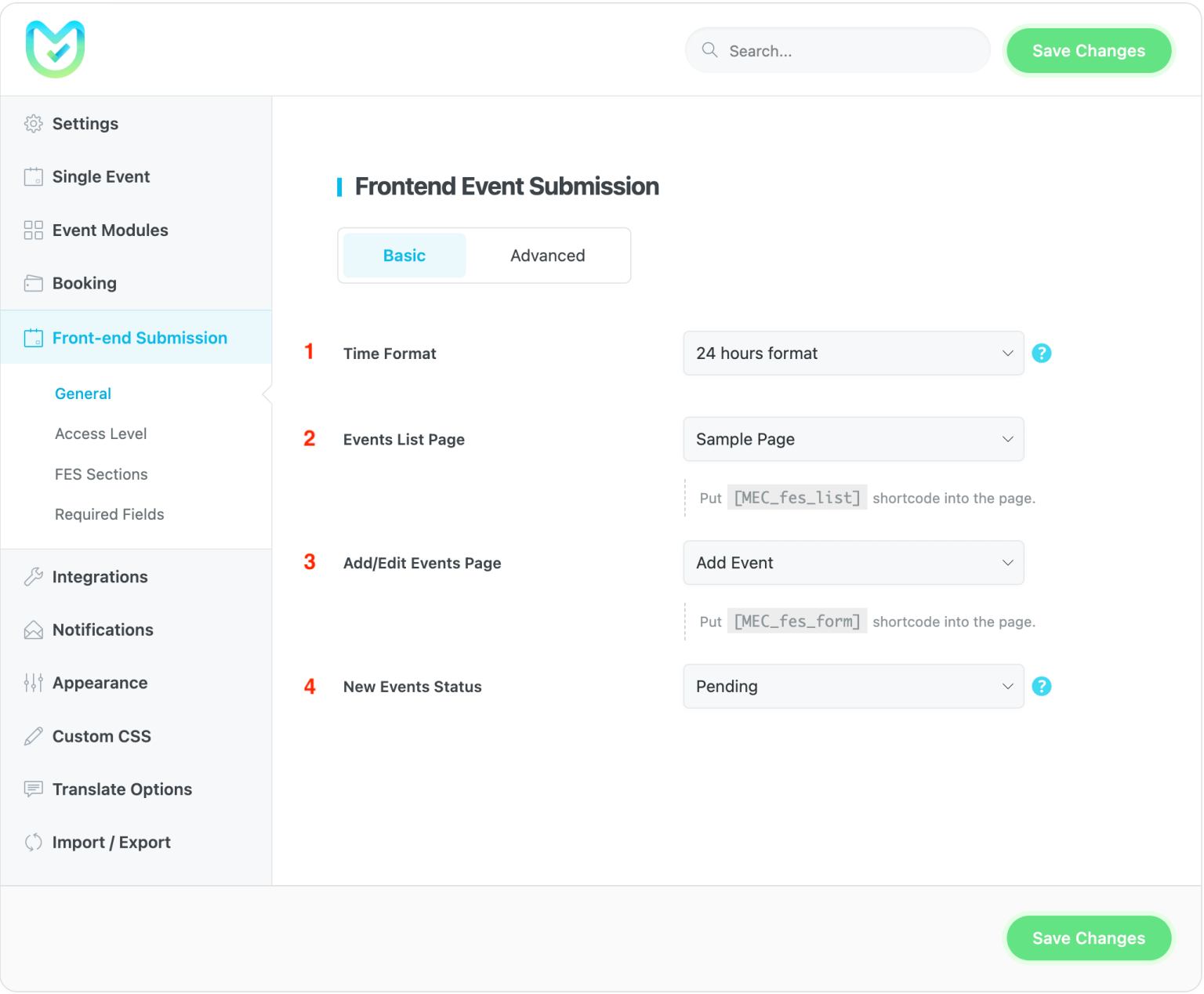1204x994 pixels.
Task: Click the Import / Export refresh icon
Action: point(33,842)
